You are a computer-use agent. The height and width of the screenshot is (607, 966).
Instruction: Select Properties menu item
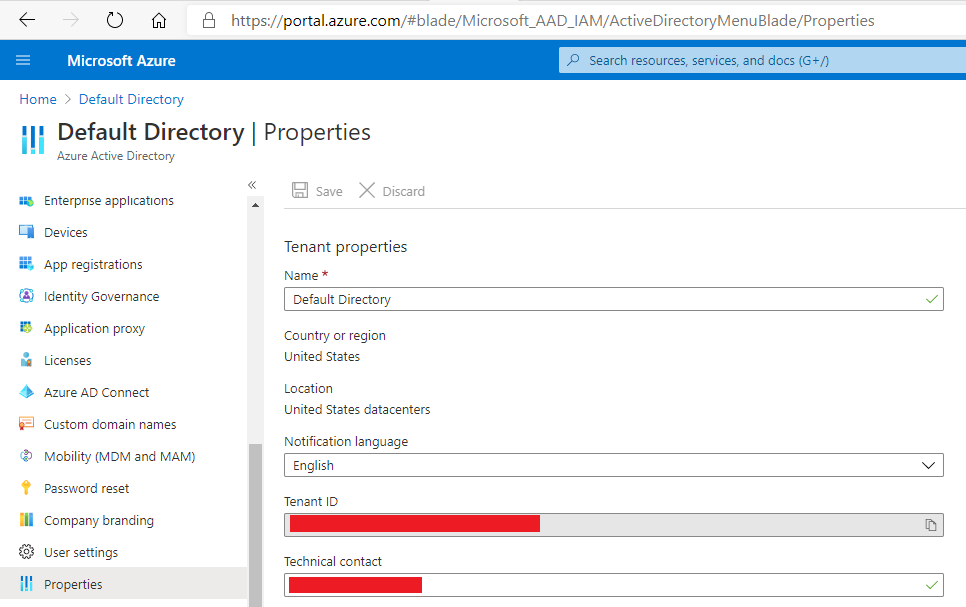pyautogui.click(x=123, y=584)
